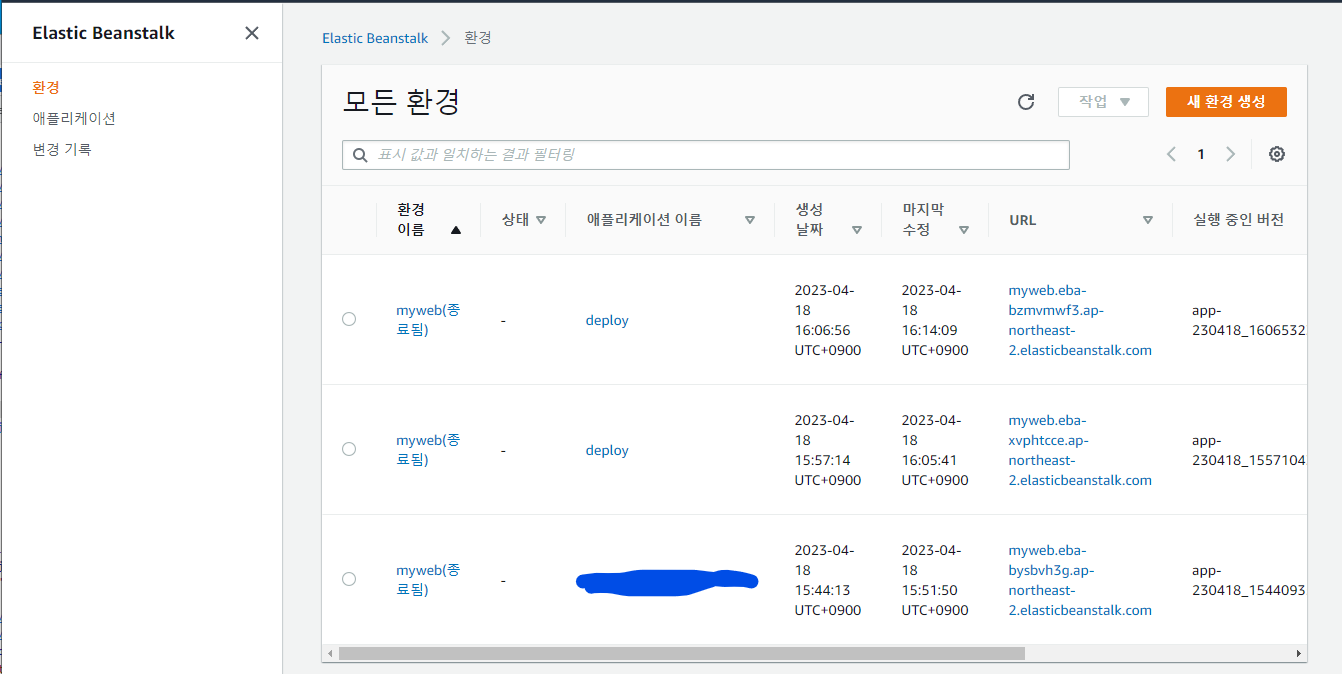1342x674 pixels.
Task: Open myweb environment created 16:06:56
Action: (x=428, y=320)
